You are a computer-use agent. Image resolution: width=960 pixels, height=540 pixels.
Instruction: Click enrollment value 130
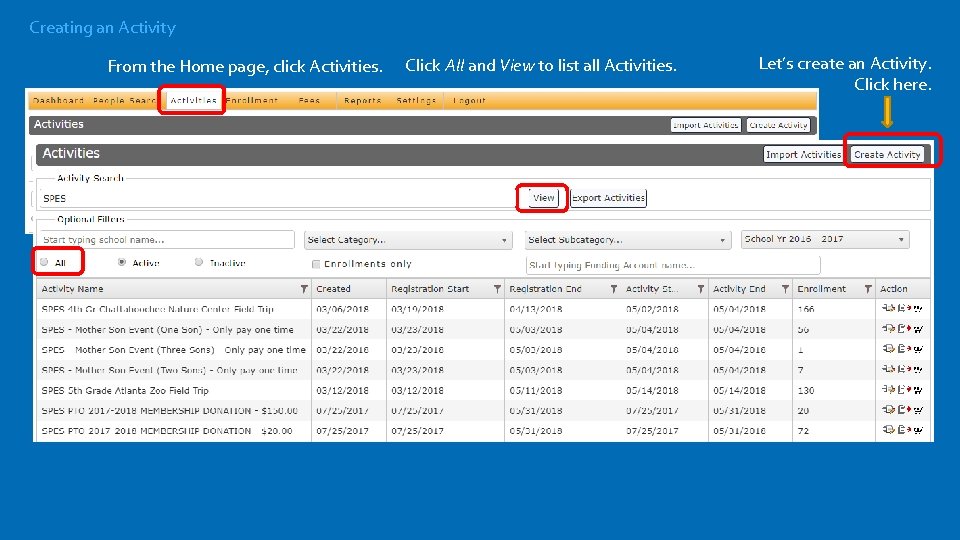pyautogui.click(x=806, y=391)
